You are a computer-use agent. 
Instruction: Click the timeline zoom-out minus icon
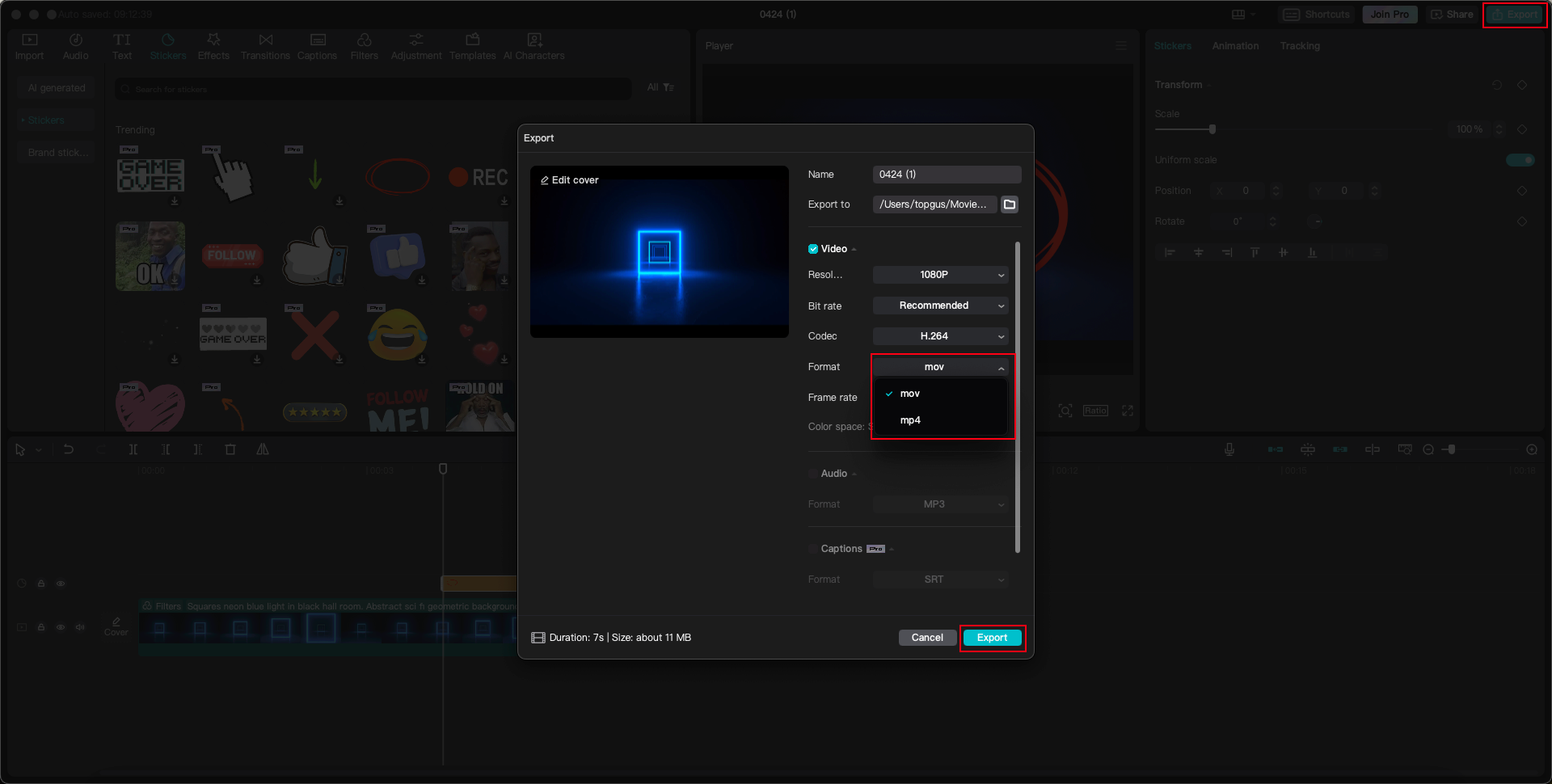[1428, 449]
